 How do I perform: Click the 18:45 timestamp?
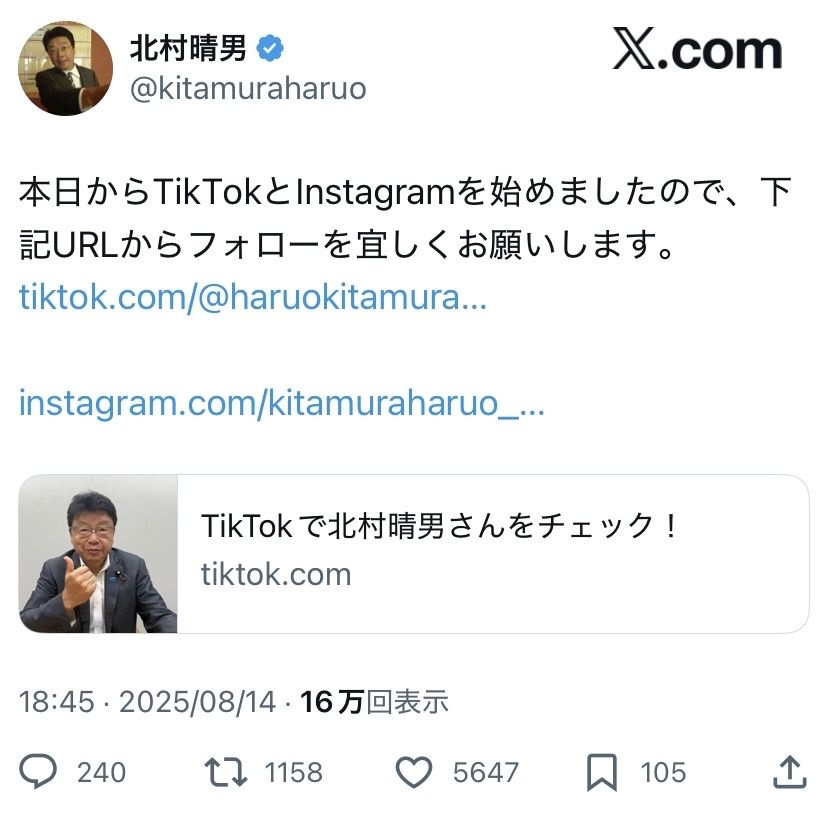click(x=57, y=702)
